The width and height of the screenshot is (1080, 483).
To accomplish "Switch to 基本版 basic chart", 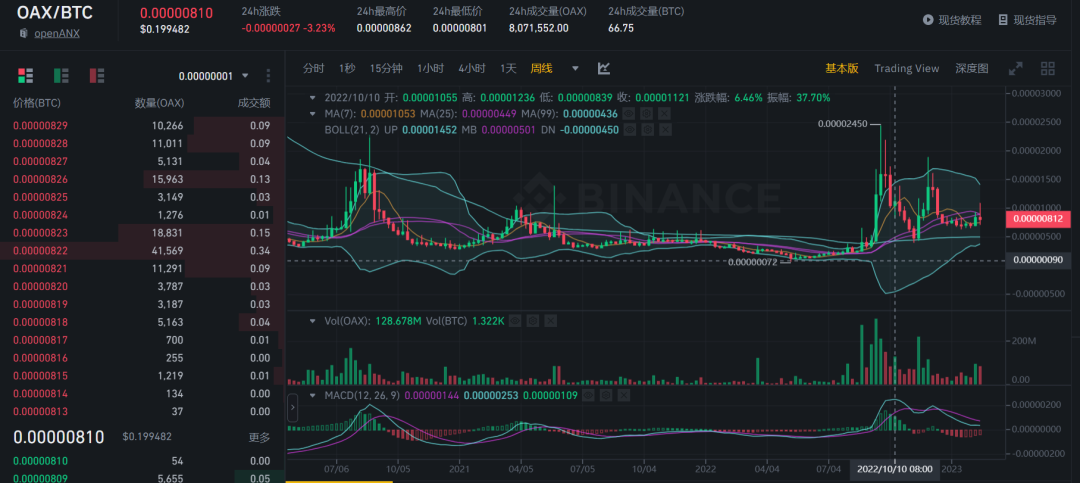I will tap(842, 68).
